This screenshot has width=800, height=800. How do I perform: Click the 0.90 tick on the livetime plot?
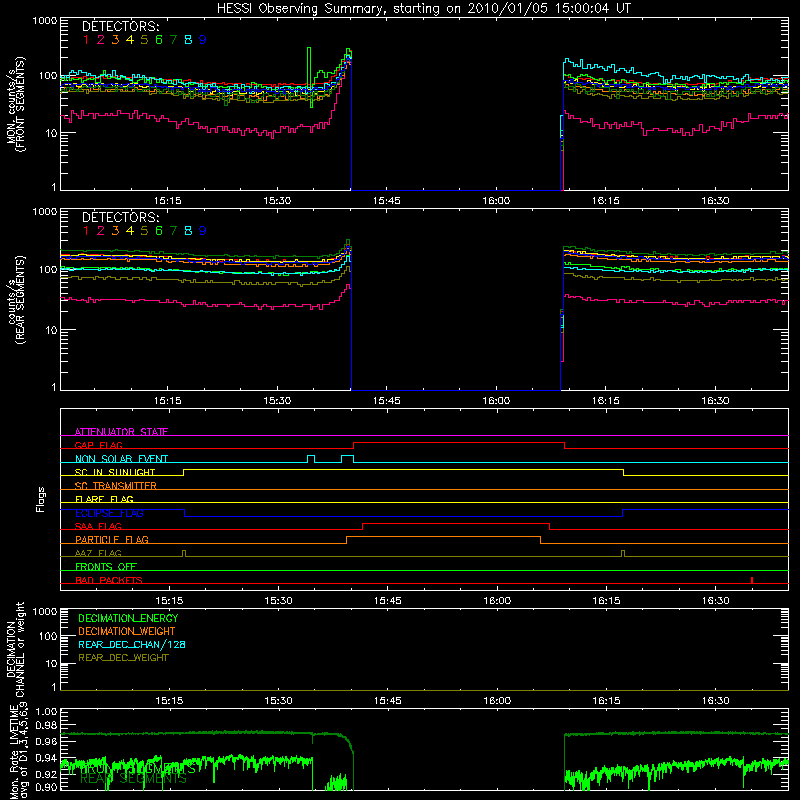[x=46, y=787]
